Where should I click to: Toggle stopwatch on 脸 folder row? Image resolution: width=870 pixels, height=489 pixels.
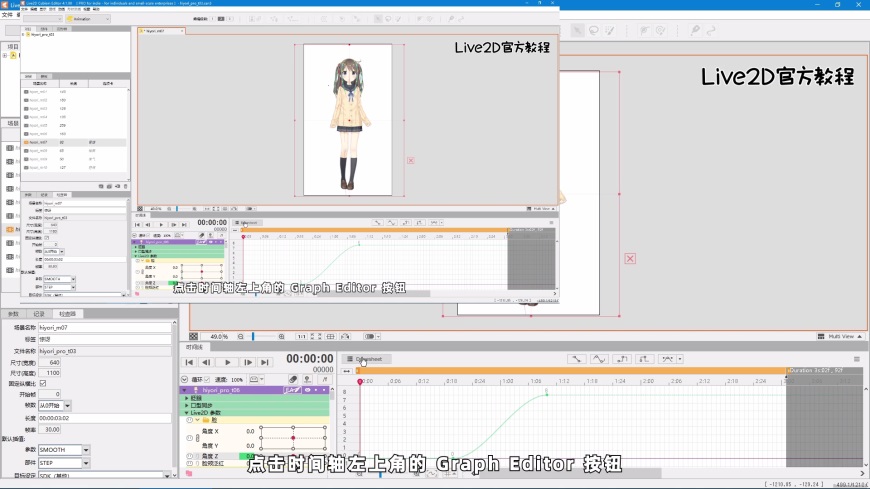point(190,420)
